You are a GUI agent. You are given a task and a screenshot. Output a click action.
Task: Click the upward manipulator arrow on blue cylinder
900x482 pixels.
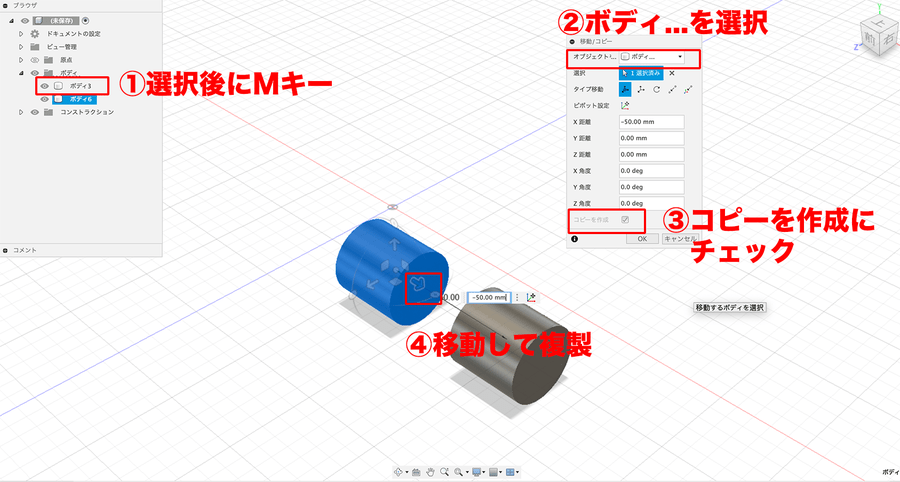pyautogui.click(x=394, y=245)
